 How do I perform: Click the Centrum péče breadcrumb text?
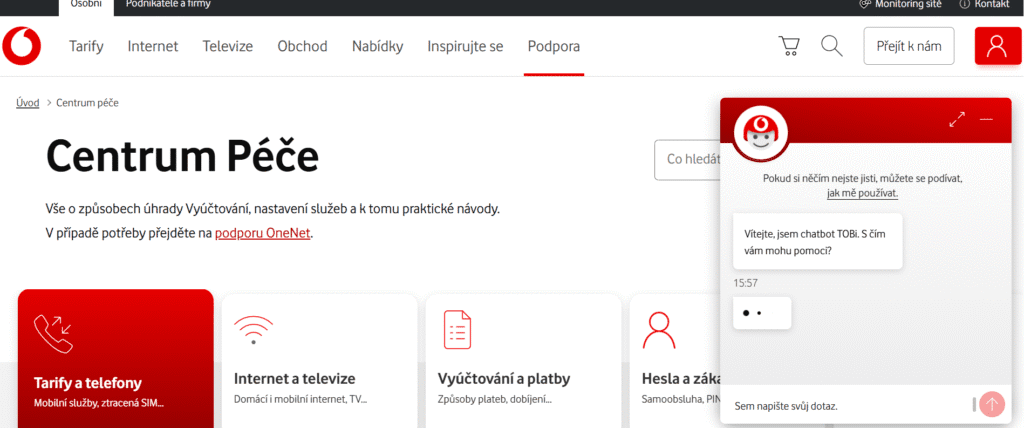coord(88,103)
